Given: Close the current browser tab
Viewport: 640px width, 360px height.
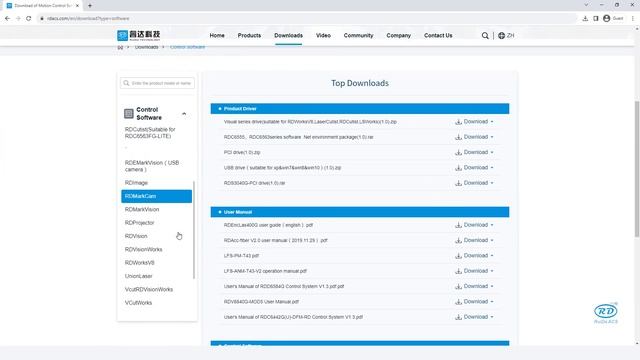Looking at the screenshot, I should tap(77, 6).
